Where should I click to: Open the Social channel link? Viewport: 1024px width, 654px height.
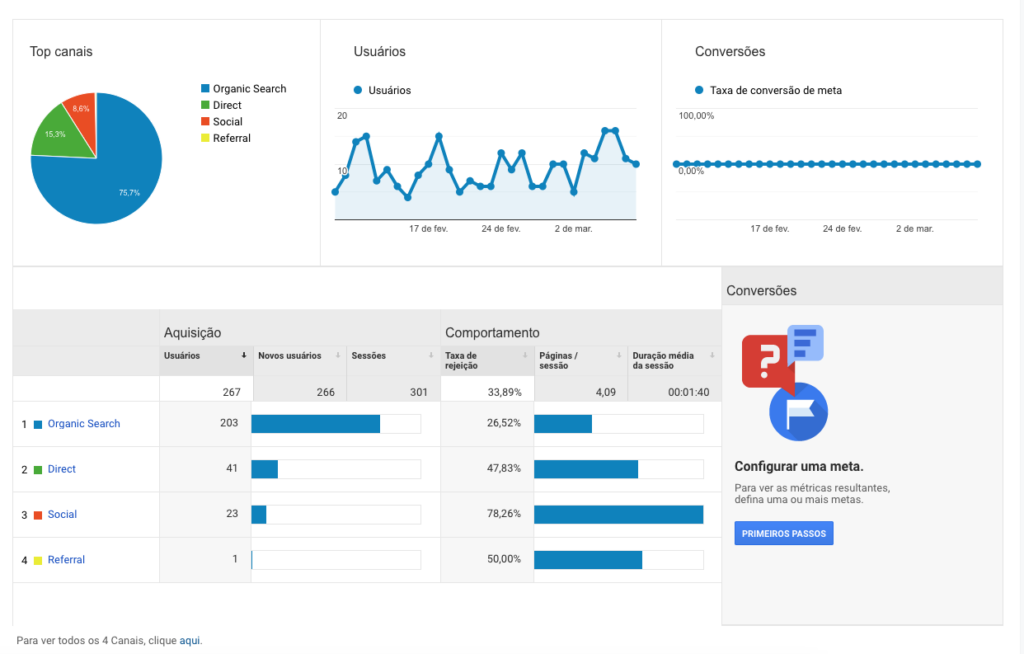tap(62, 514)
